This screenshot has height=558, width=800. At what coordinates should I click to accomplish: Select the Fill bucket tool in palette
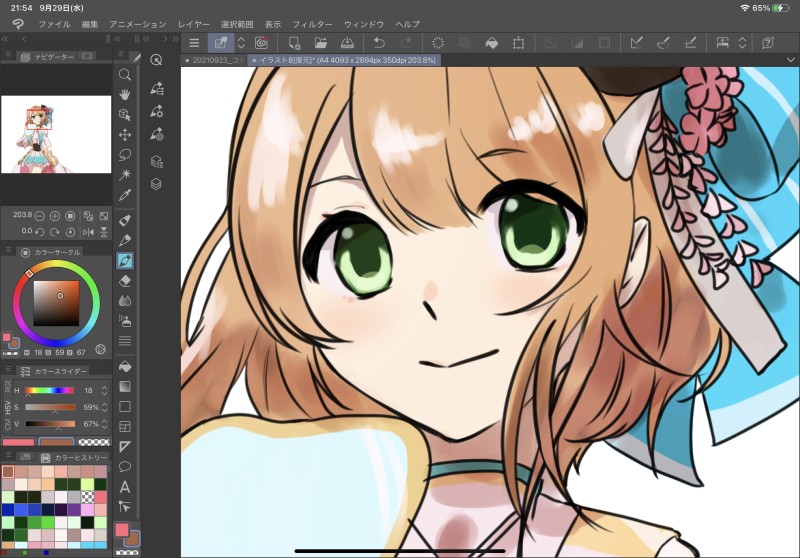point(124,366)
